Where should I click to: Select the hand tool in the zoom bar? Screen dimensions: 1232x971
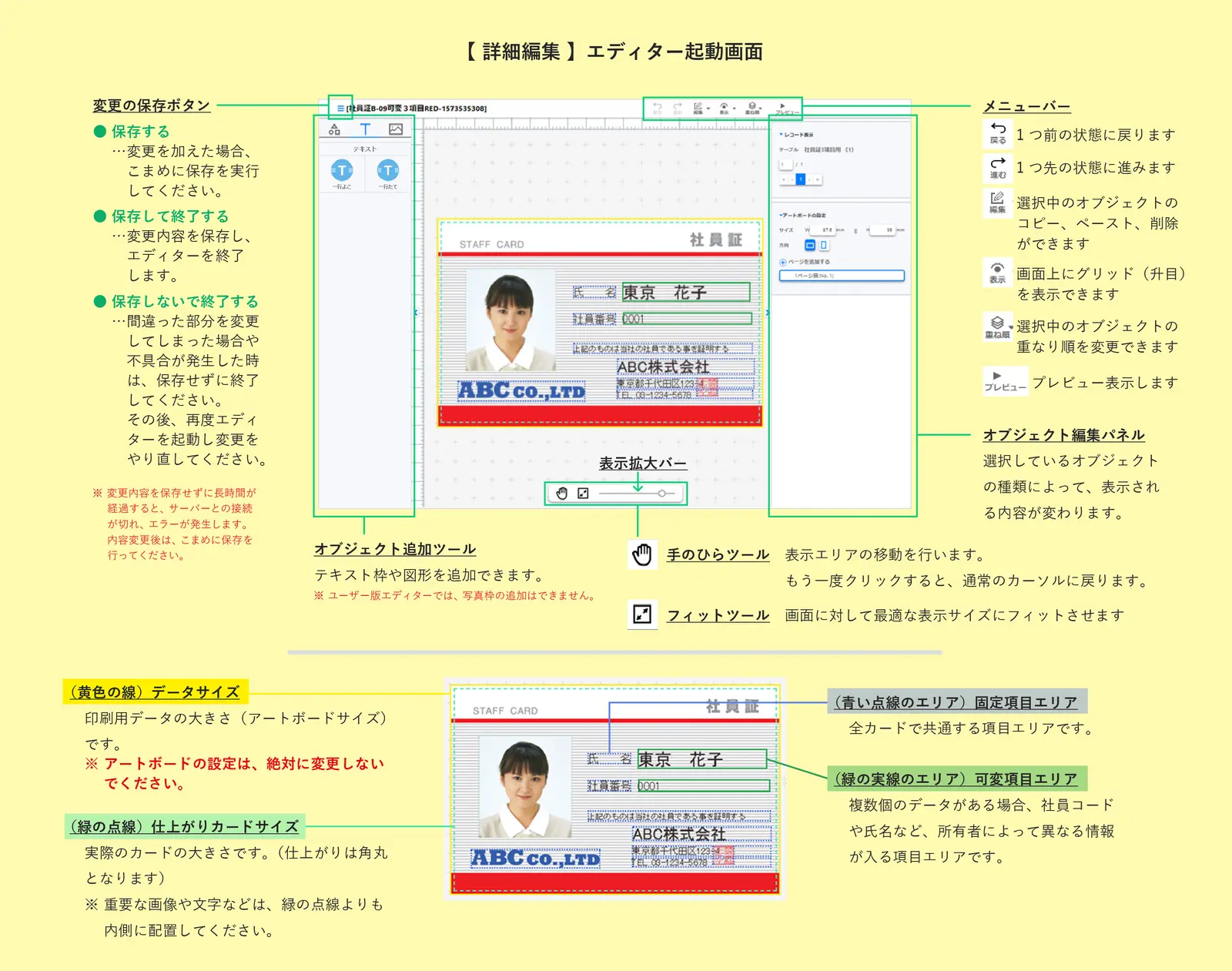pos(562,494)
